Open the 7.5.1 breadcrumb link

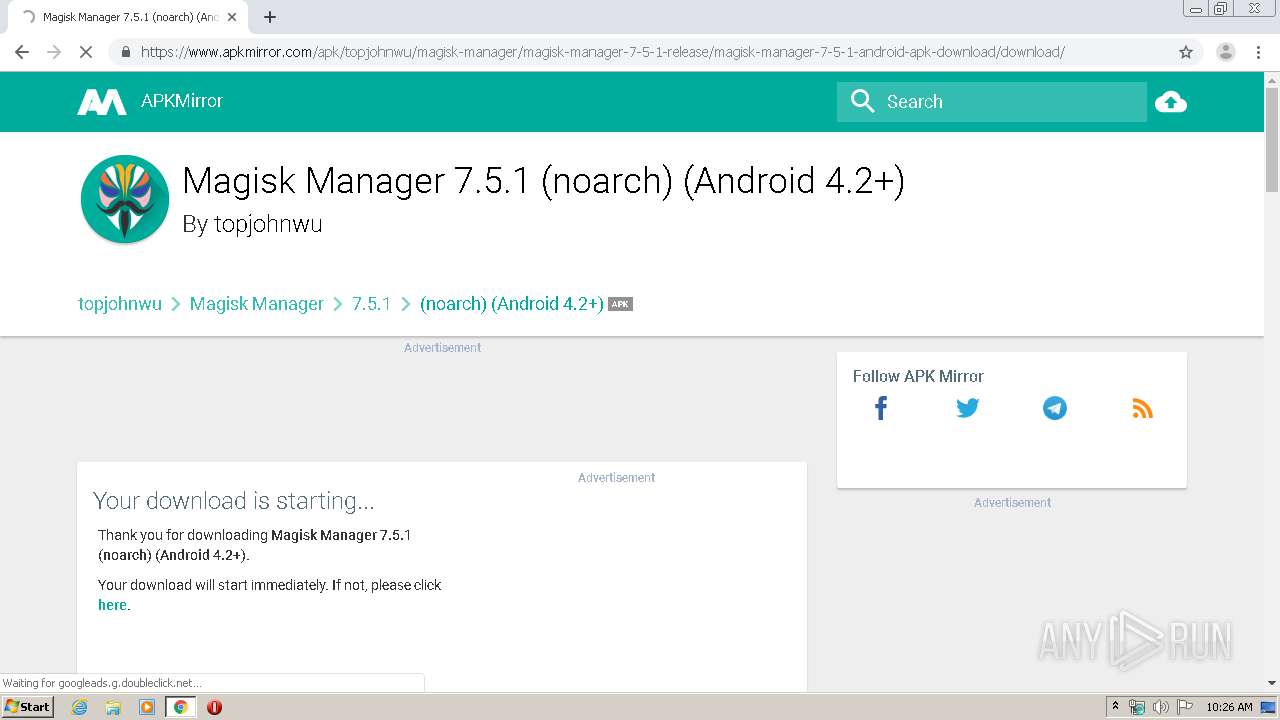(x=371, y=304)
